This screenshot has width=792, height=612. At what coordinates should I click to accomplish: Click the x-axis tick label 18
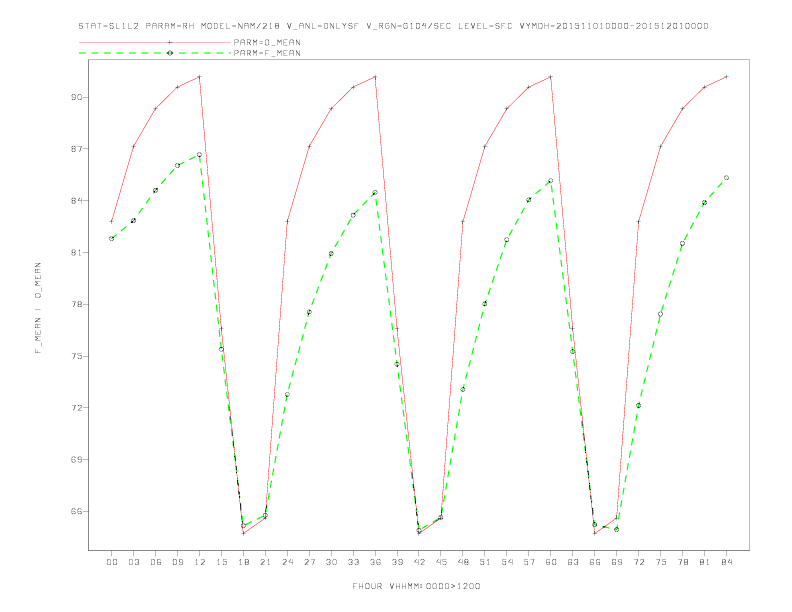tap(243, 562)
